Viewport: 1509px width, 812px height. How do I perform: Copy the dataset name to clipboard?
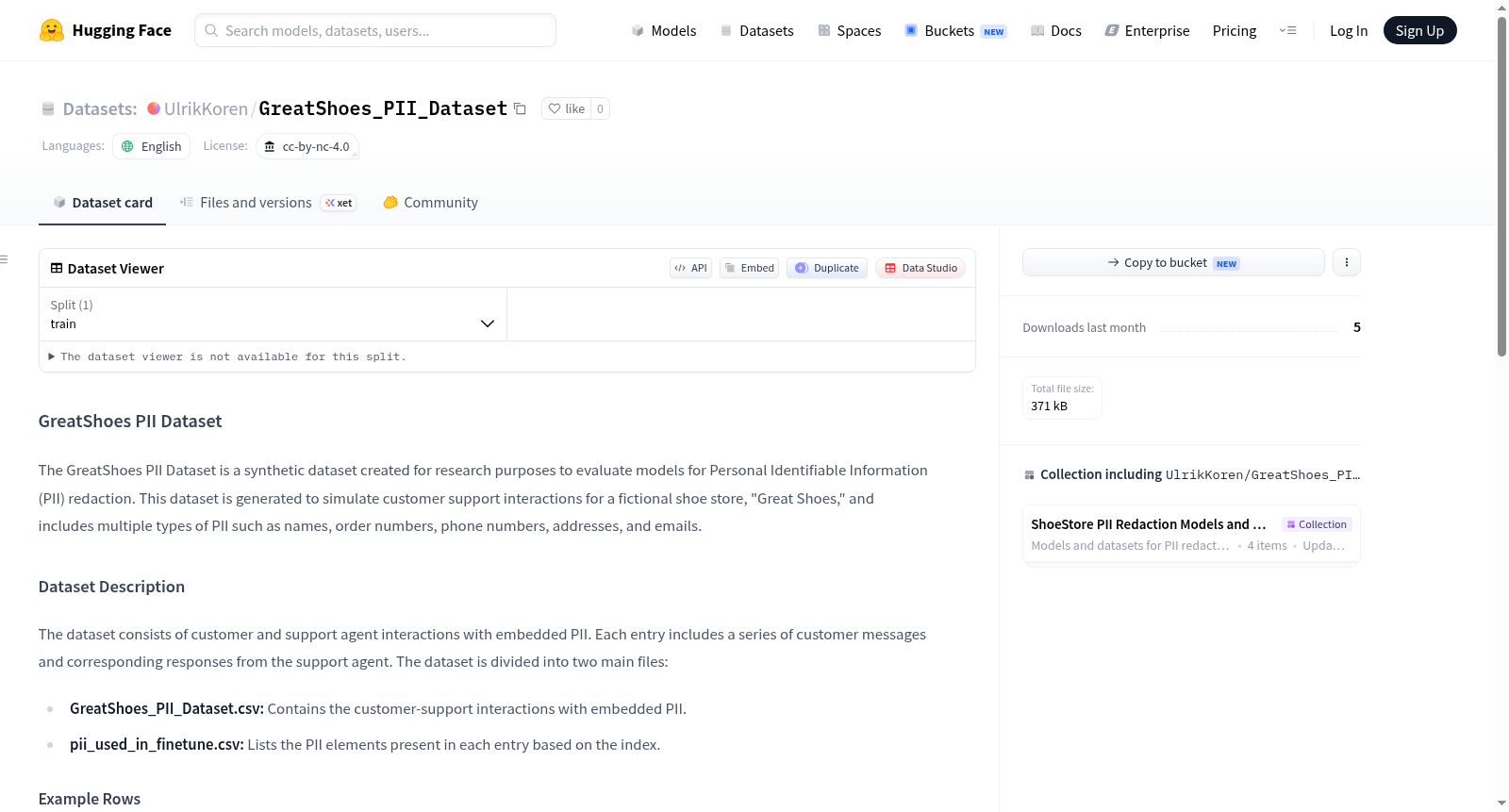[x=520, y=108]
